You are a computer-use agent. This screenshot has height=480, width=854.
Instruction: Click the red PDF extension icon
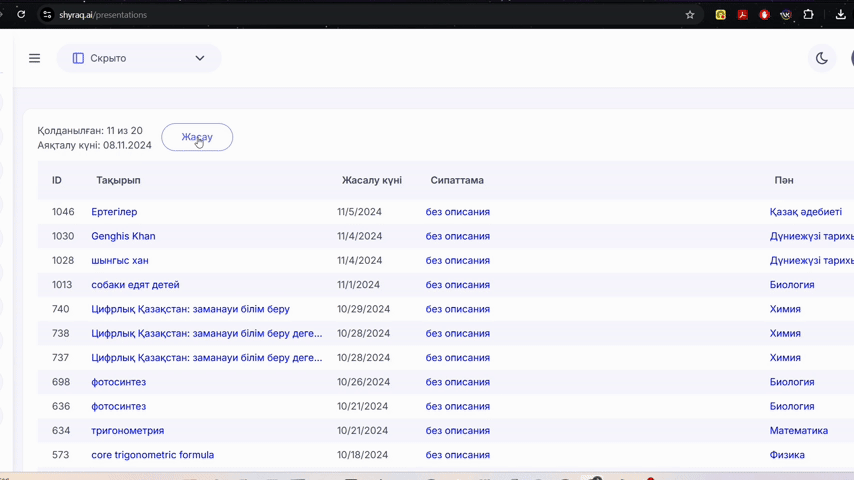743,15
